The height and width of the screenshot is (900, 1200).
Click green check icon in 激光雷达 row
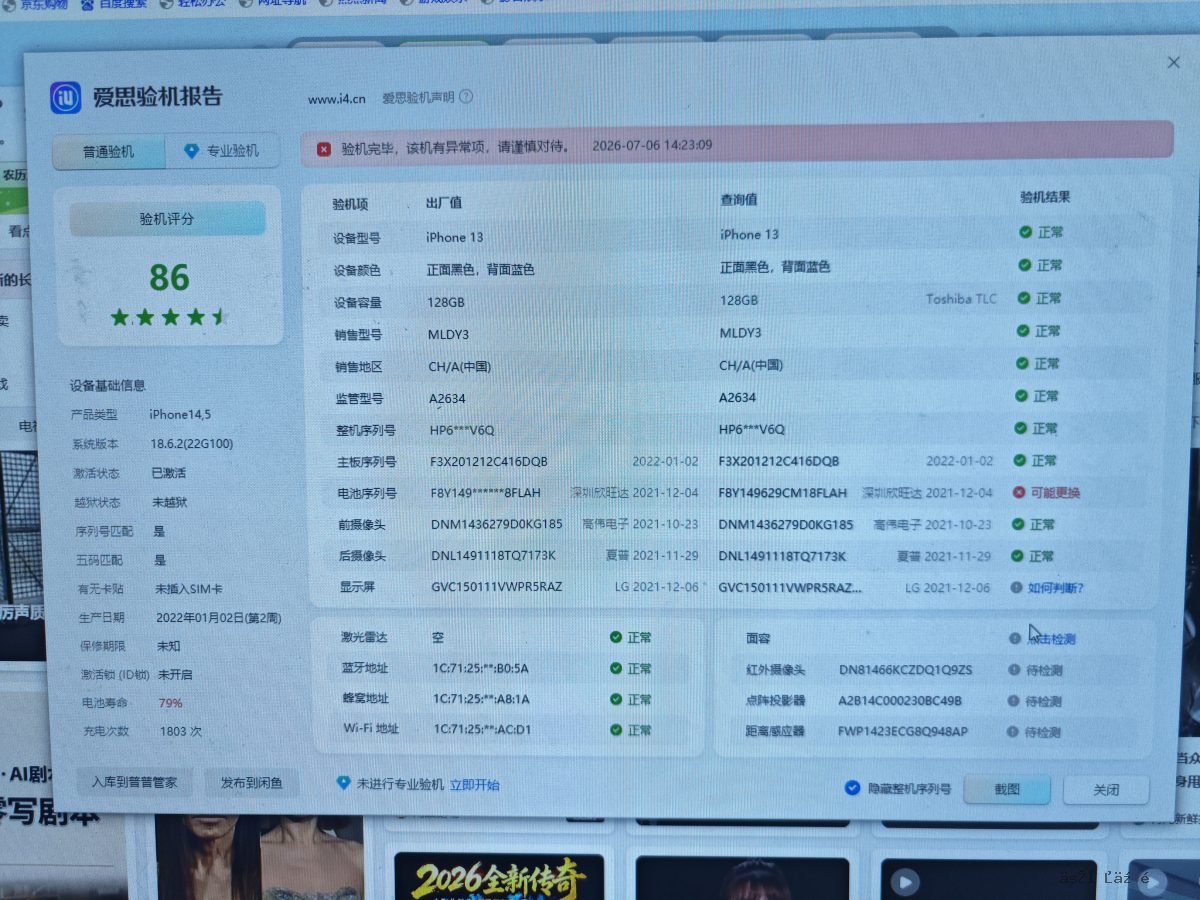[x=616, y=637]
